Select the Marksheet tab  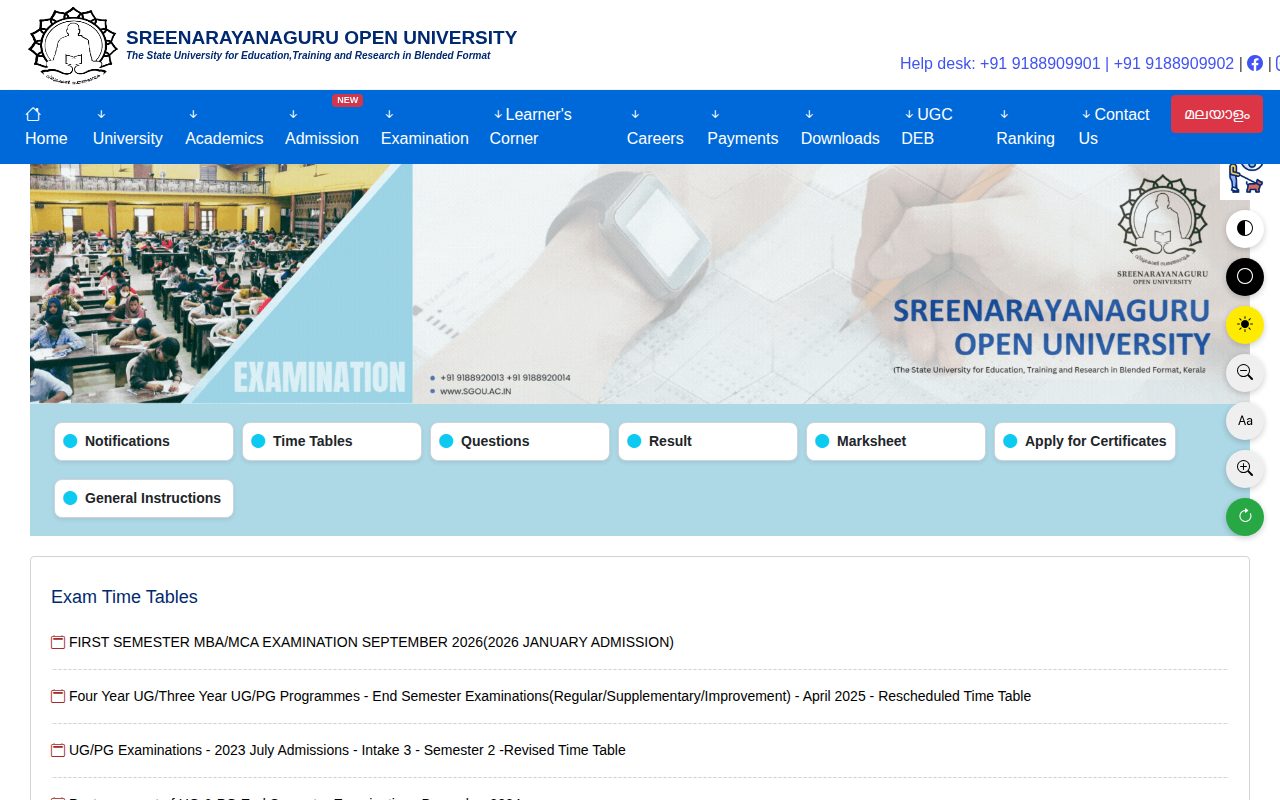[896, 441]
